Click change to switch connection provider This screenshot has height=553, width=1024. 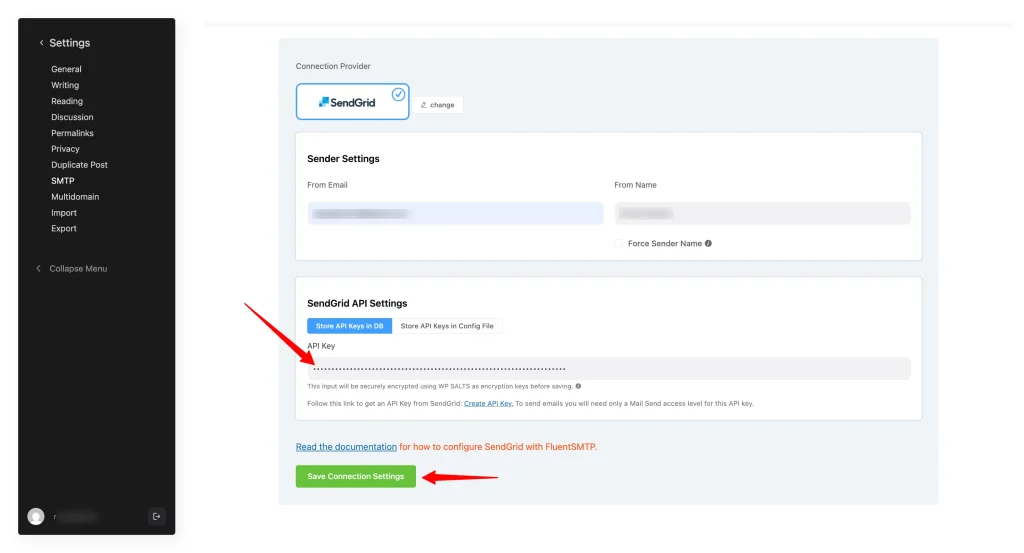click(438, 105)
